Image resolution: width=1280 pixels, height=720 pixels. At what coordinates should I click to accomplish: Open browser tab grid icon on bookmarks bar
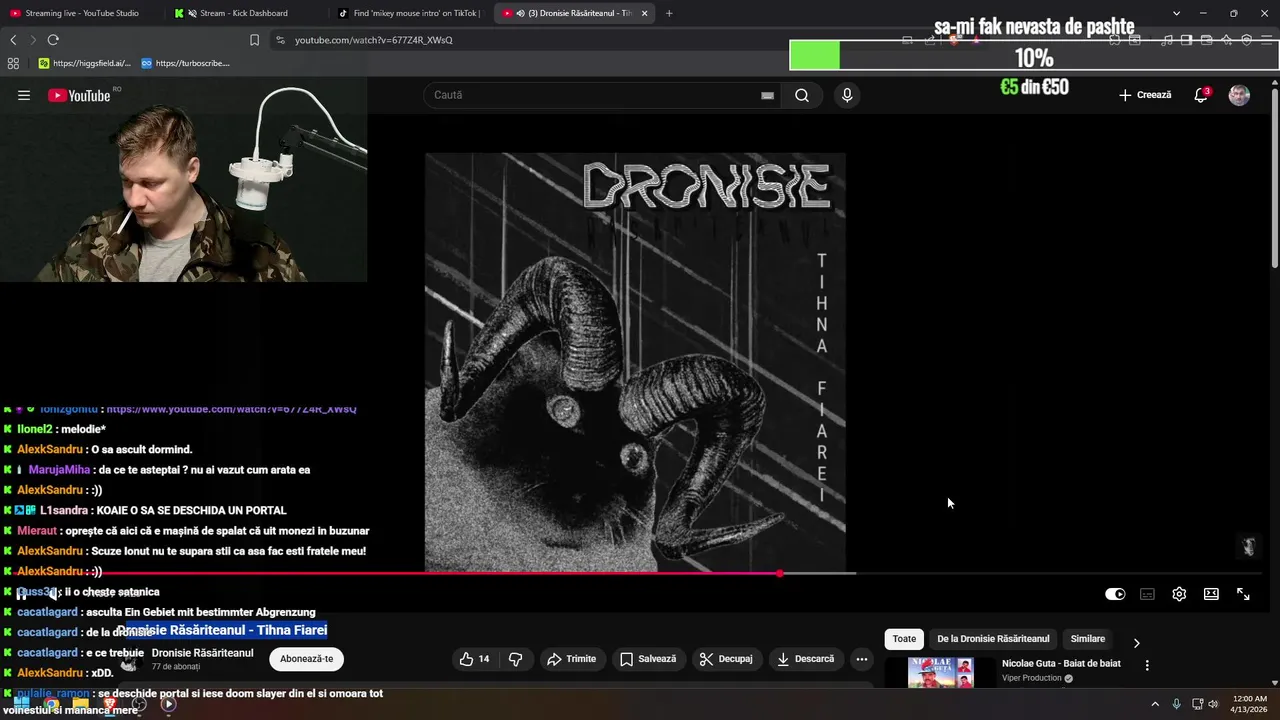coord(13,63)
